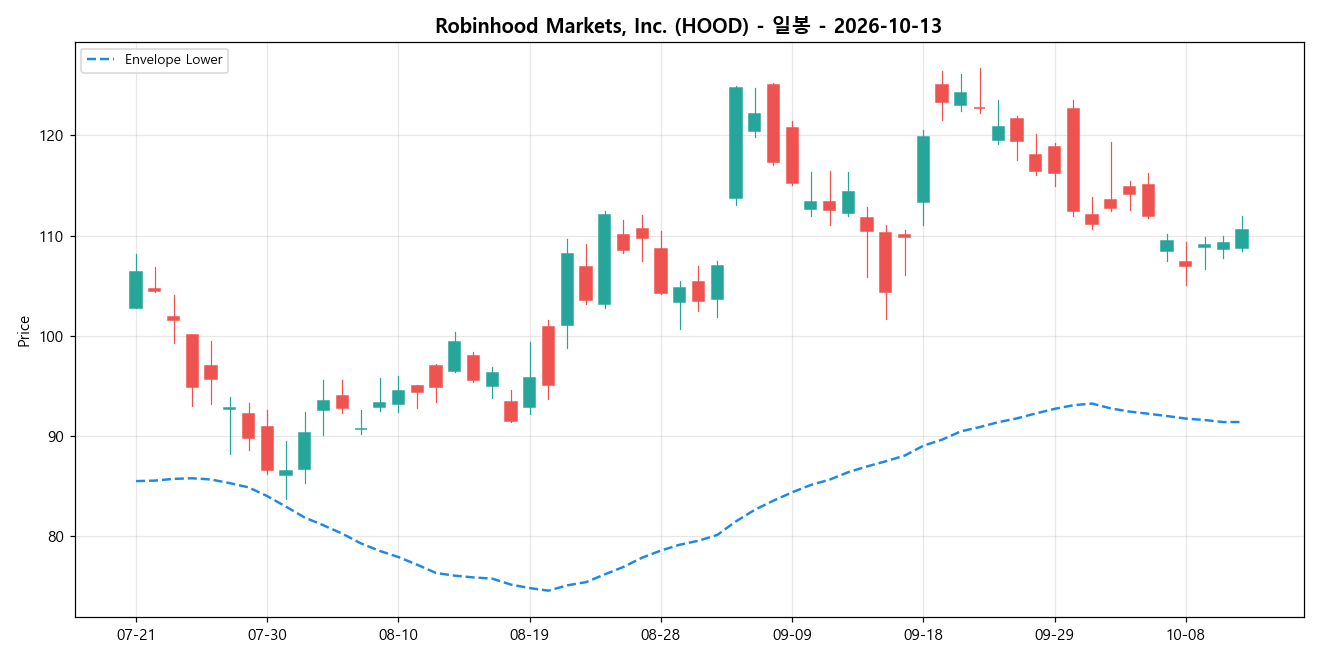This screenshot has height=660, width=1320.
Task: Click the 120 y-axis tick label
Action: click(54, 136)
